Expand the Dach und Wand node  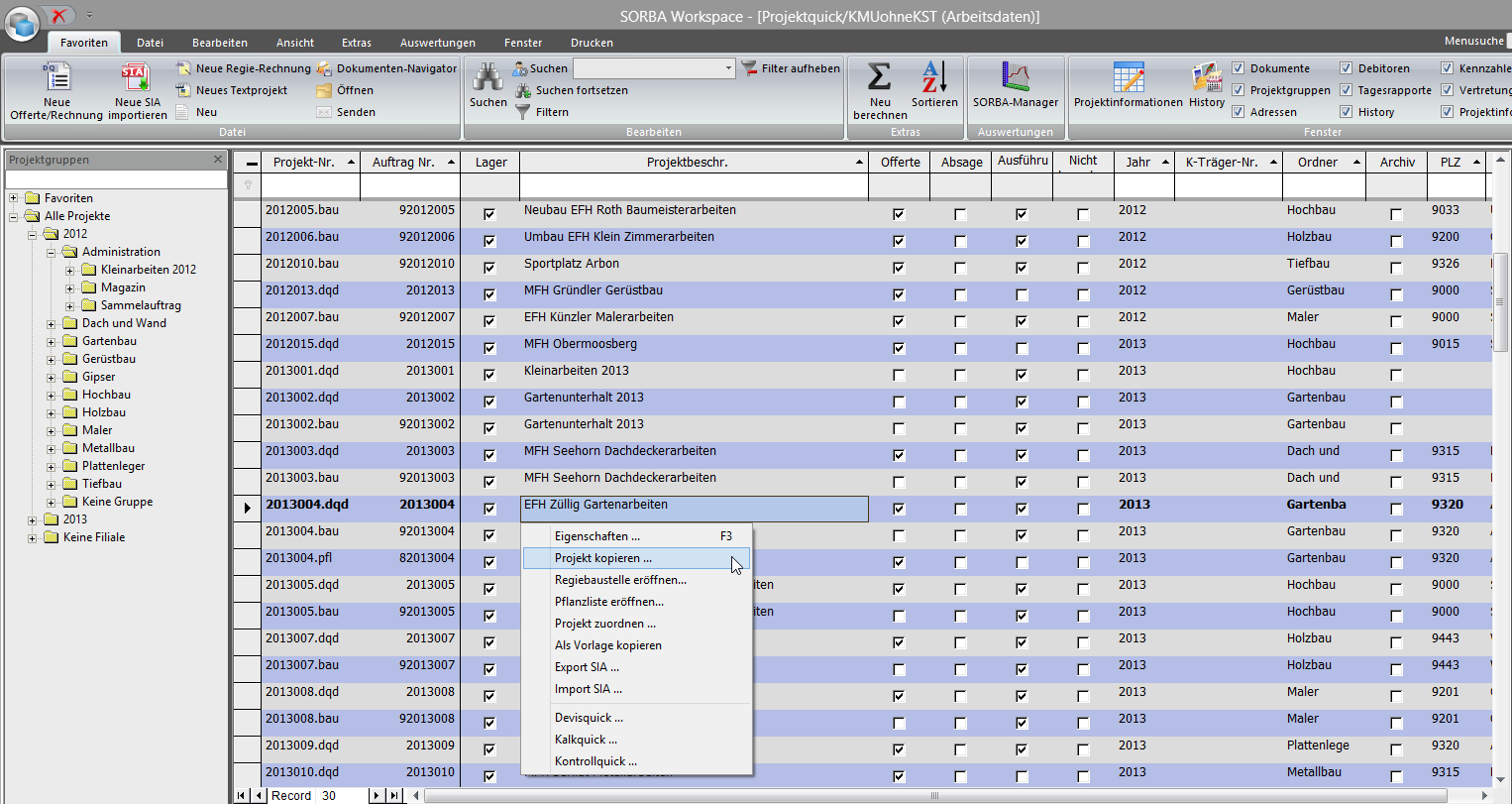52,323
